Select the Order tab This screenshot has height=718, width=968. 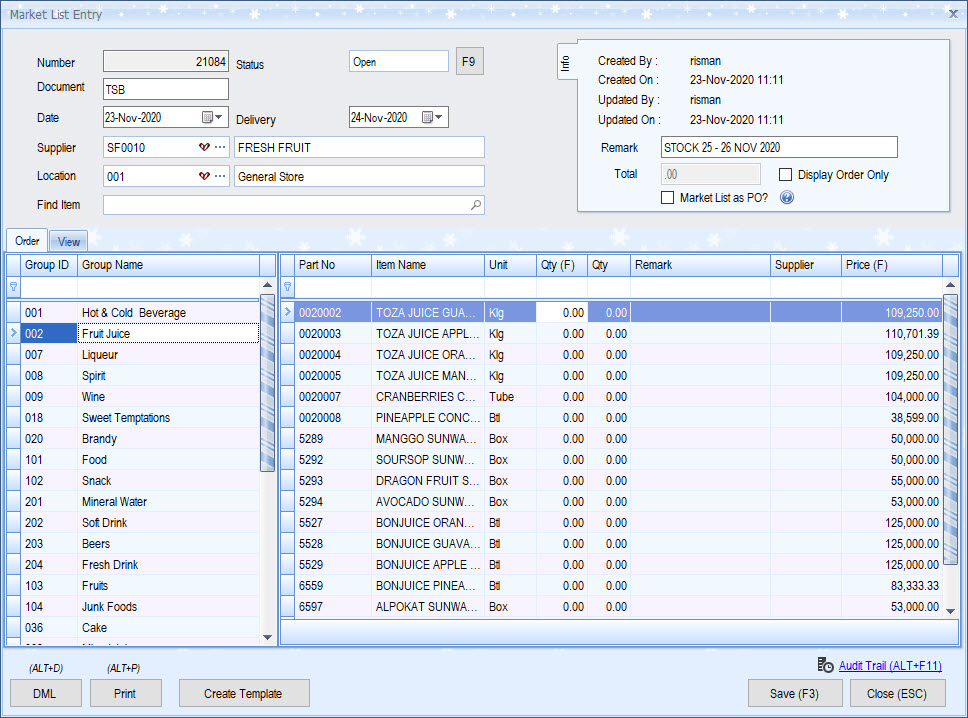point(27,241)
